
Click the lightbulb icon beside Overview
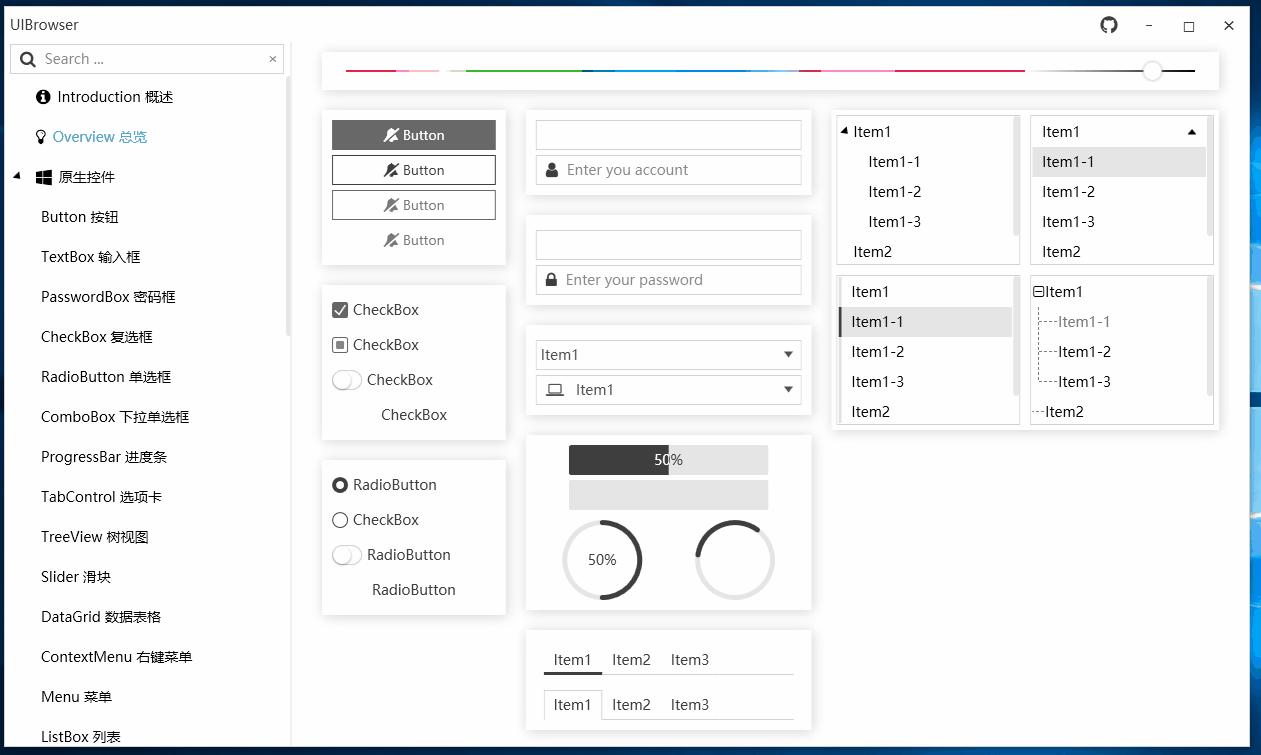click(x=41, y=137)
